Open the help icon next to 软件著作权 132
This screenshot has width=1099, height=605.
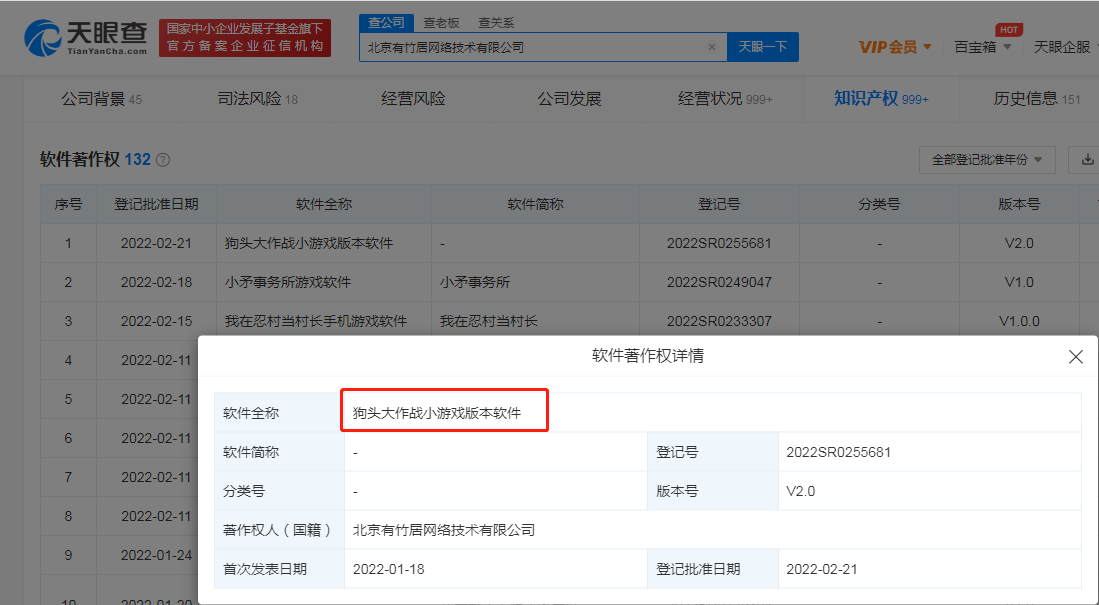(x=164, y=160)
